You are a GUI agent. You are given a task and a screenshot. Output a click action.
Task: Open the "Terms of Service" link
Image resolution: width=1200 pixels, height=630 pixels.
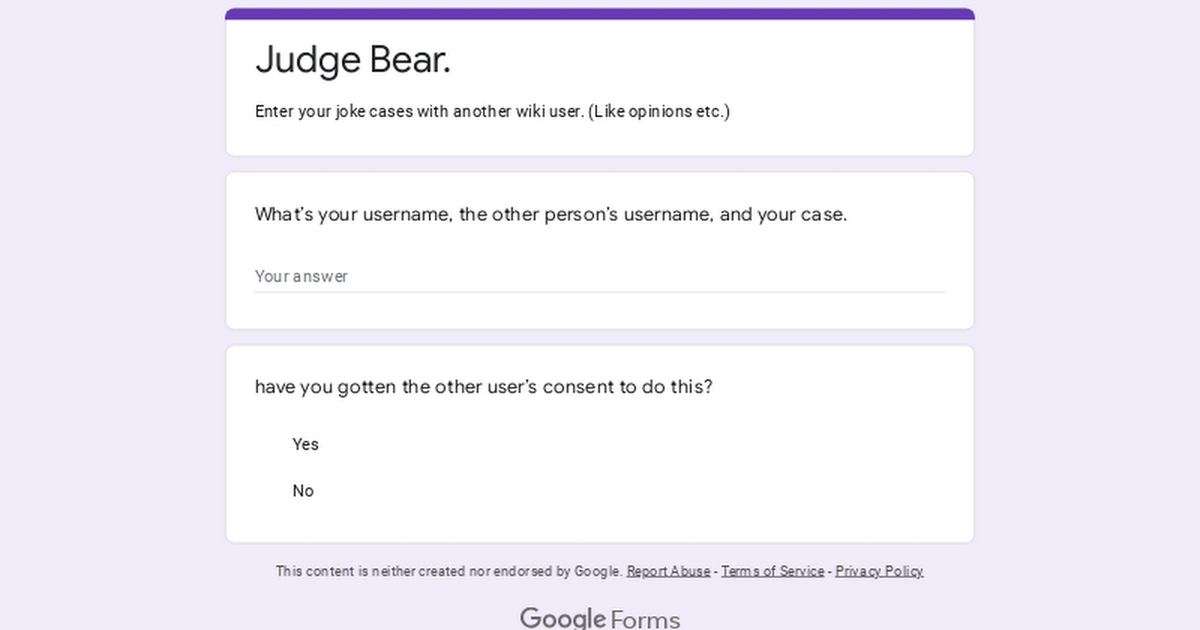[x=773, y=571]
